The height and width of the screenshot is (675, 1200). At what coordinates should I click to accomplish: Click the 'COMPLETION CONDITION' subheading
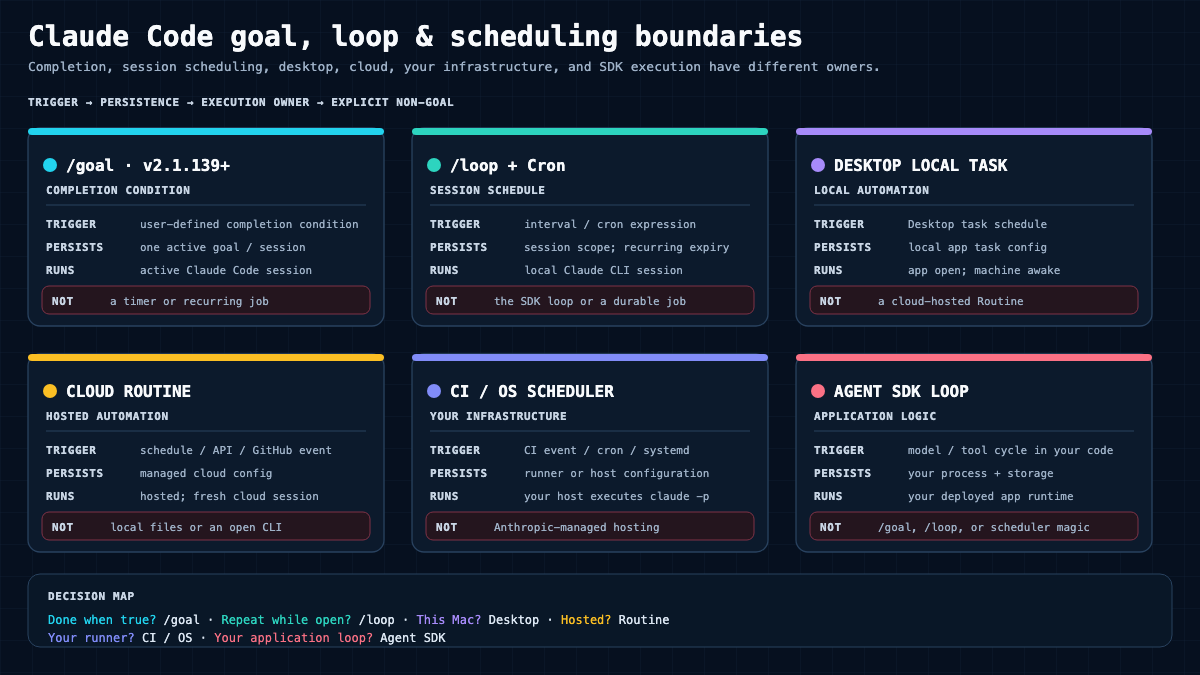pyautogui.click(x=118, y=190)
